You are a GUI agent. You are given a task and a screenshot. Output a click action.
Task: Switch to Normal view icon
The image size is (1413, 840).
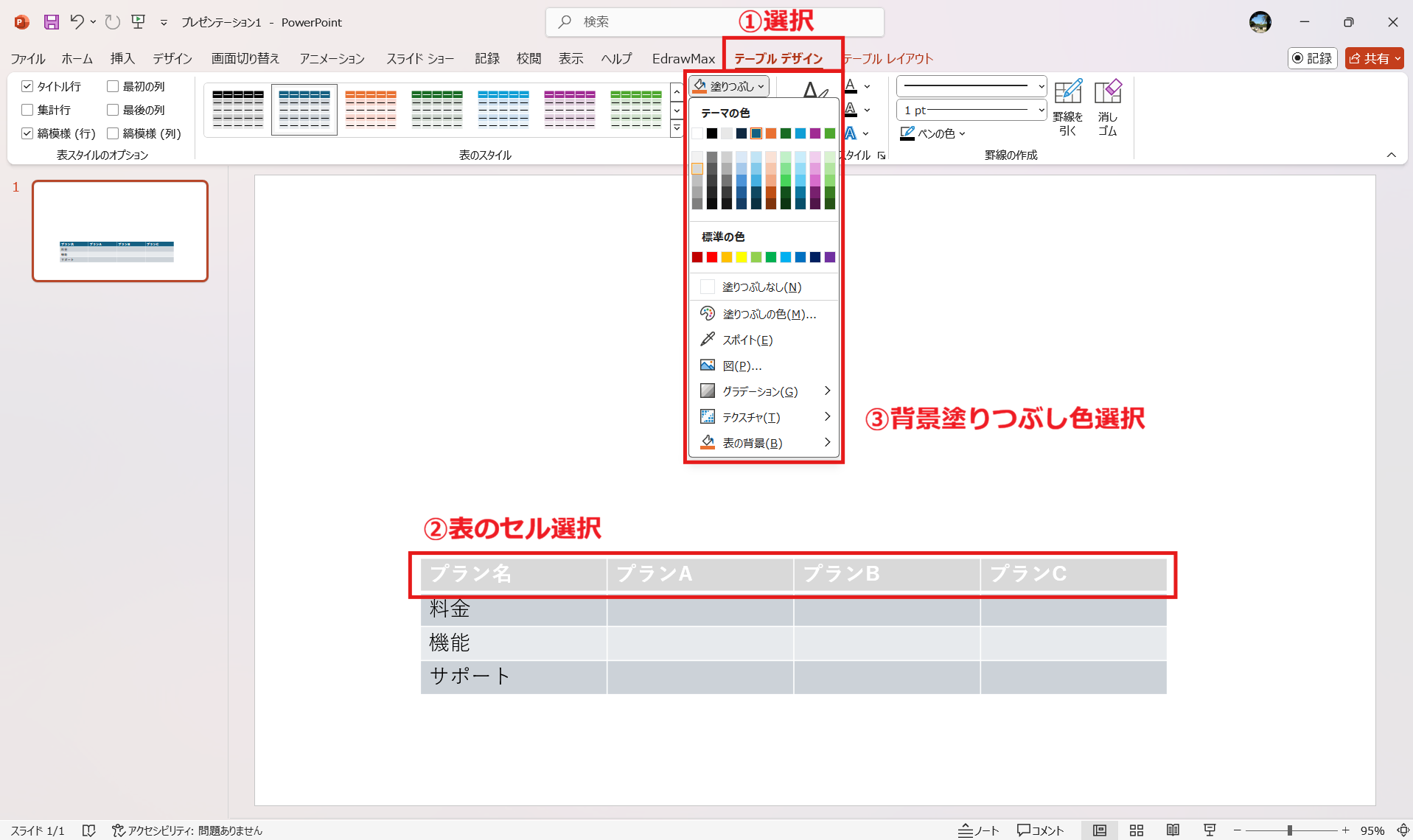(1100, 830)
